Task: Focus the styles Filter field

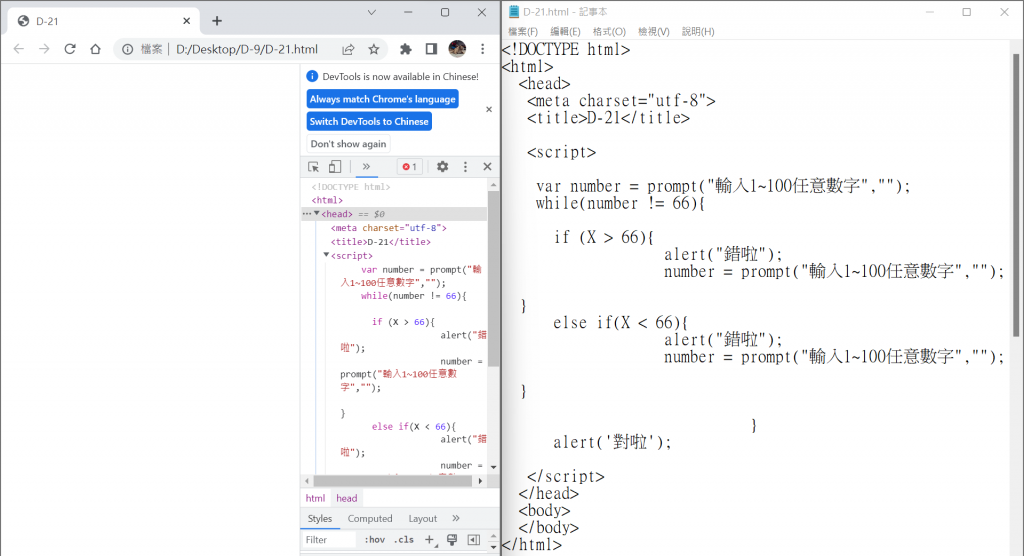Action: pyautogui.click(x=329, y=540)
